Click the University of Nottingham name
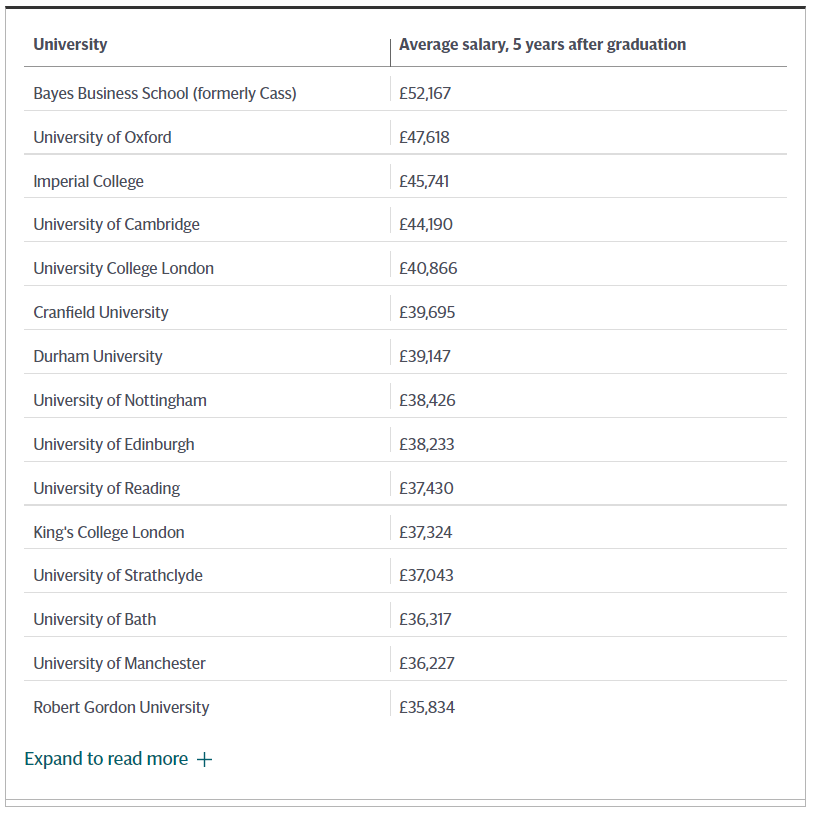 click(x=120, y=400)
